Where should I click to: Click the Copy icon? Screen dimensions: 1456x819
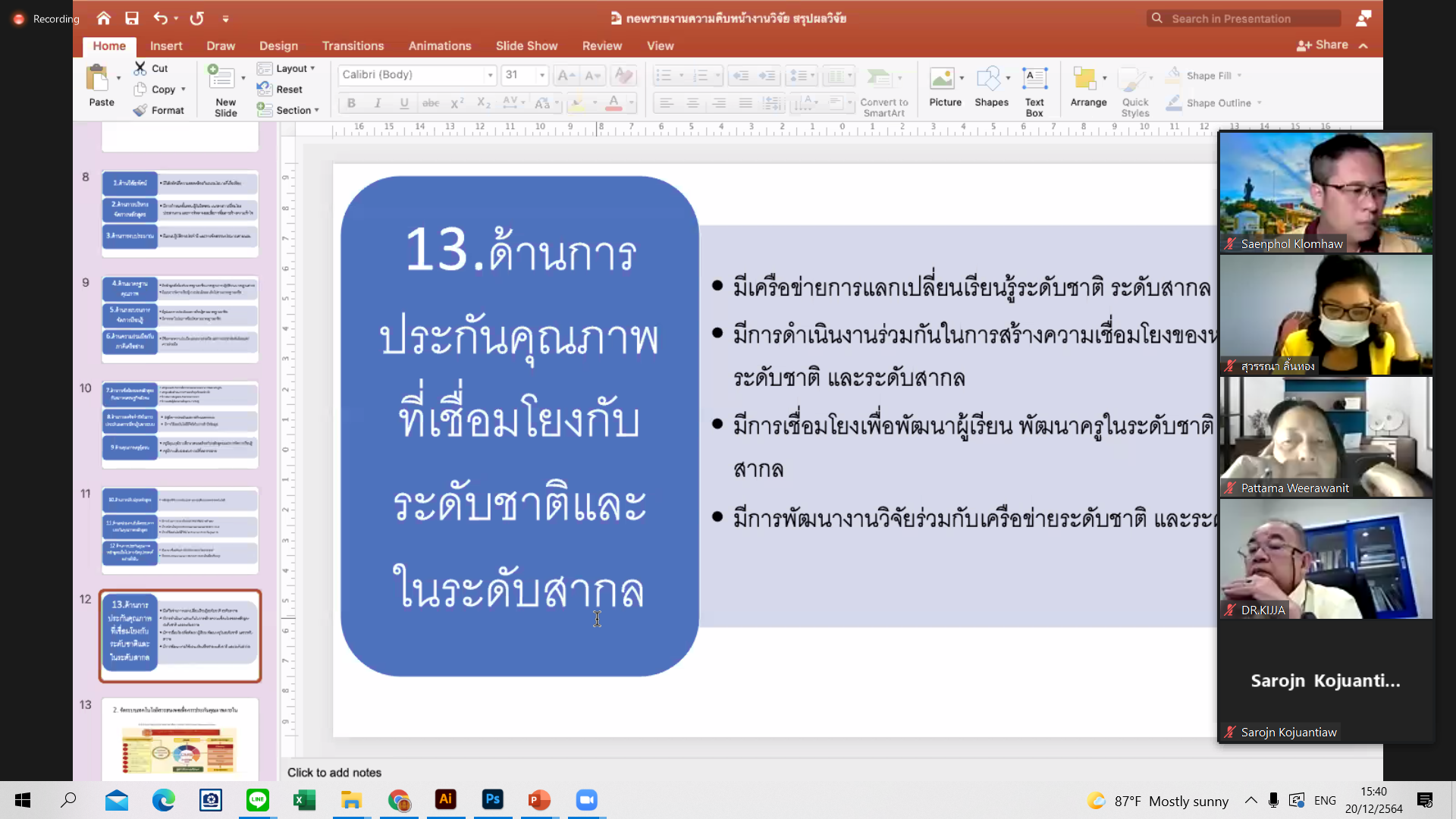(x=140, y=89)
